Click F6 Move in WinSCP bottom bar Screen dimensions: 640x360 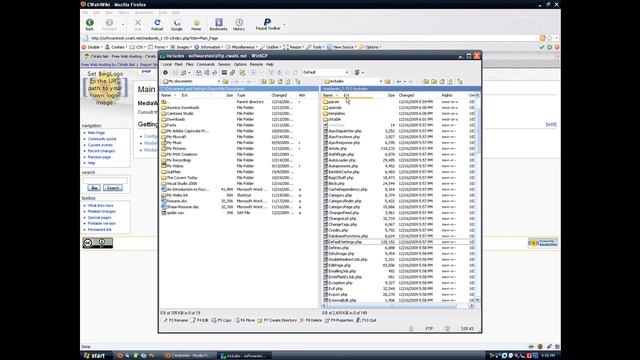[x=245, y=320]
